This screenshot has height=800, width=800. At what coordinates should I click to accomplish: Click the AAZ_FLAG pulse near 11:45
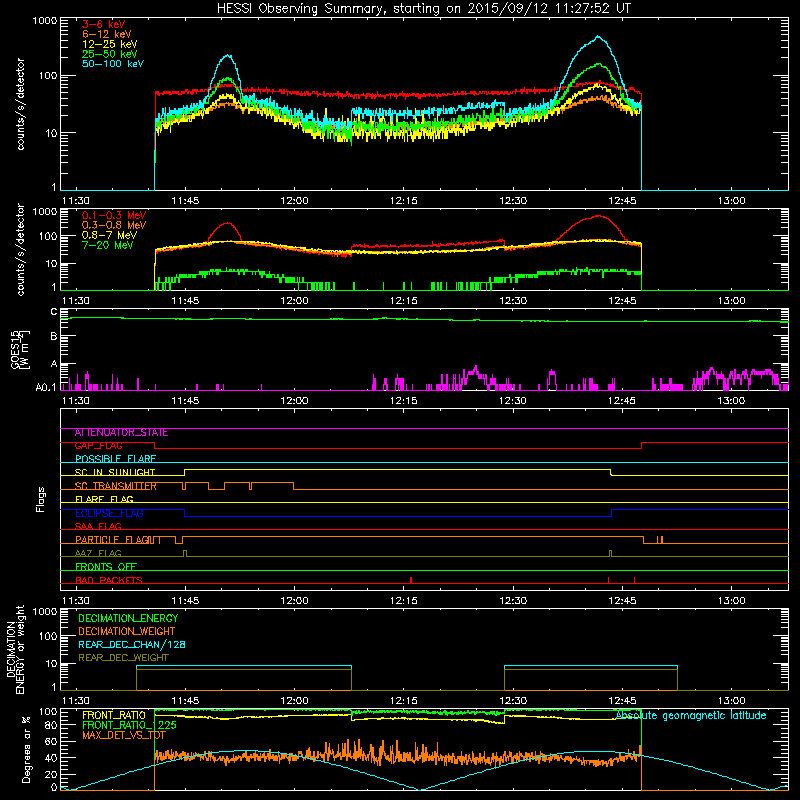(185, 553)
